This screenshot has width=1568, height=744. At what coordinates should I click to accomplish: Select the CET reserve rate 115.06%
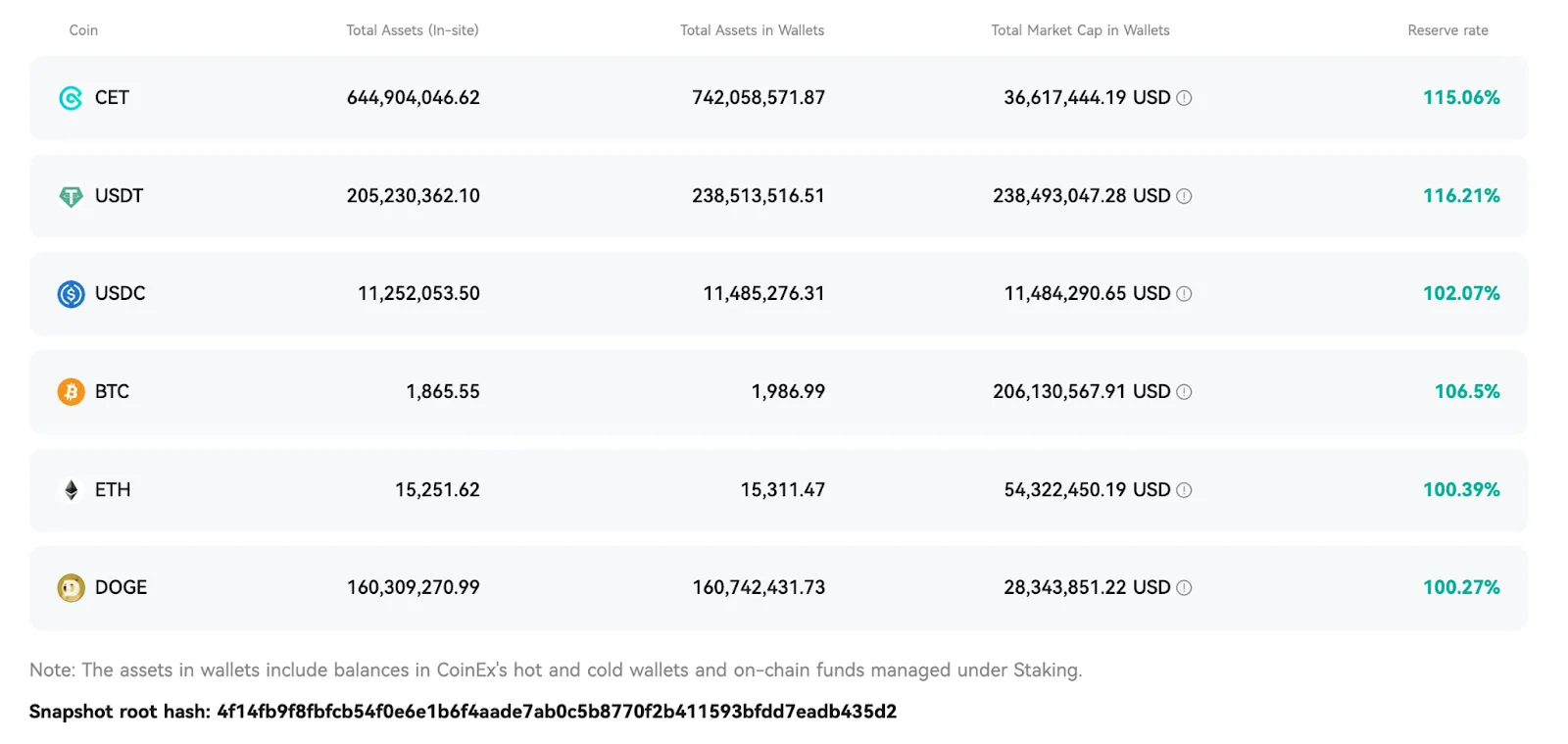(1461, 98)
